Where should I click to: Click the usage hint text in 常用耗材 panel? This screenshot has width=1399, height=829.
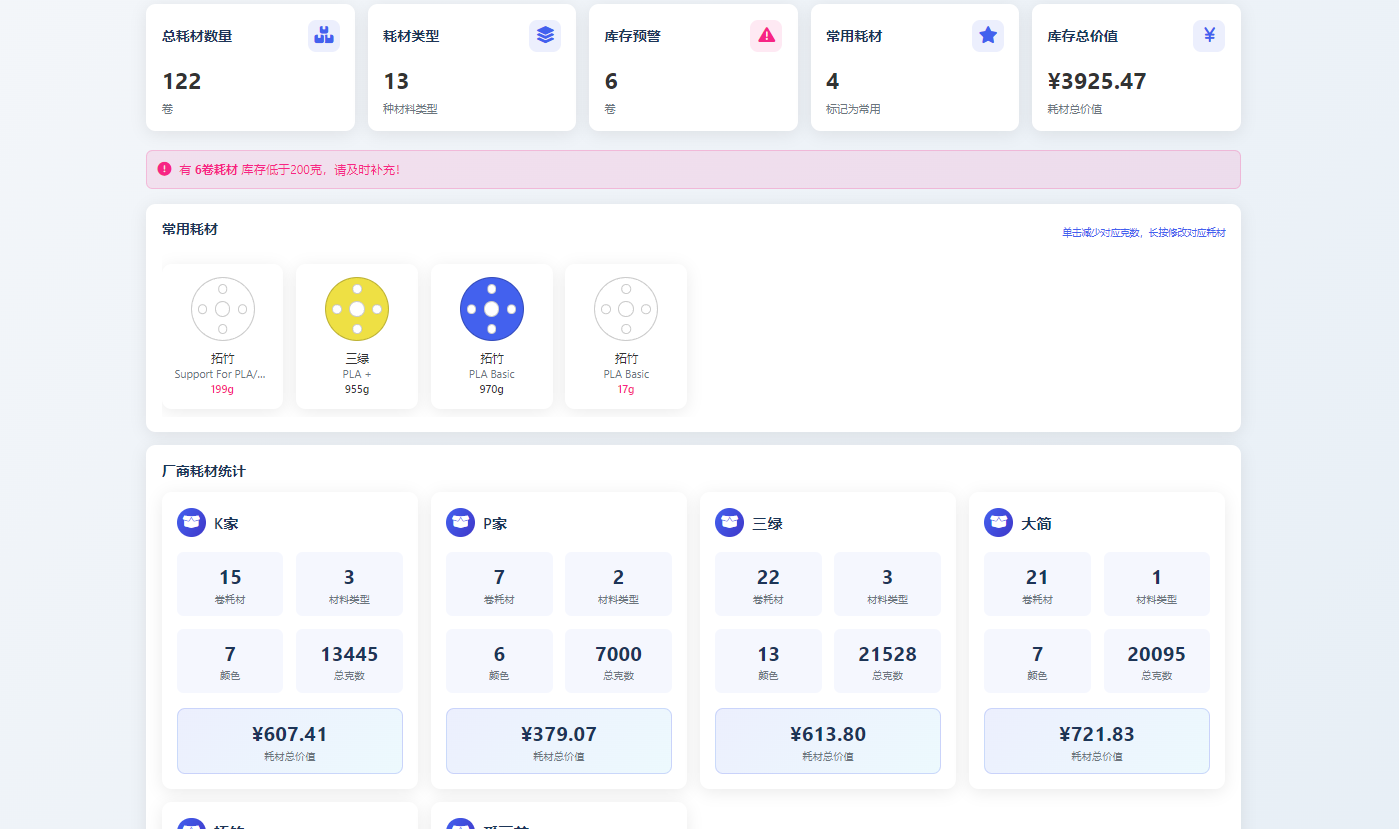[x=1143, y=233]
